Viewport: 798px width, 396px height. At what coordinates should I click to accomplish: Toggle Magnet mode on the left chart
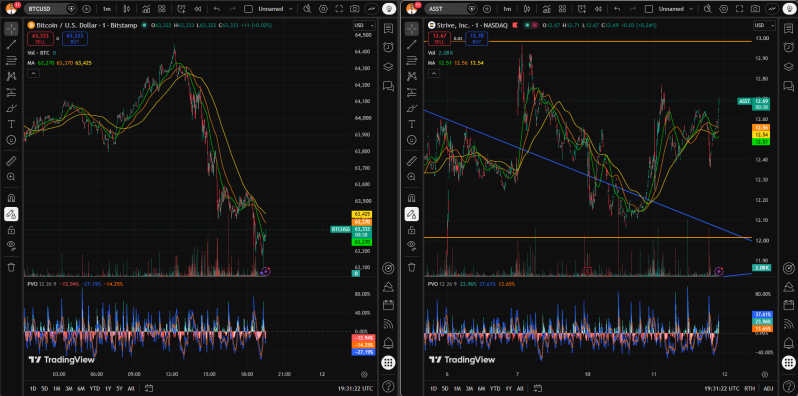pyautogui.click(x=11, y=198)
